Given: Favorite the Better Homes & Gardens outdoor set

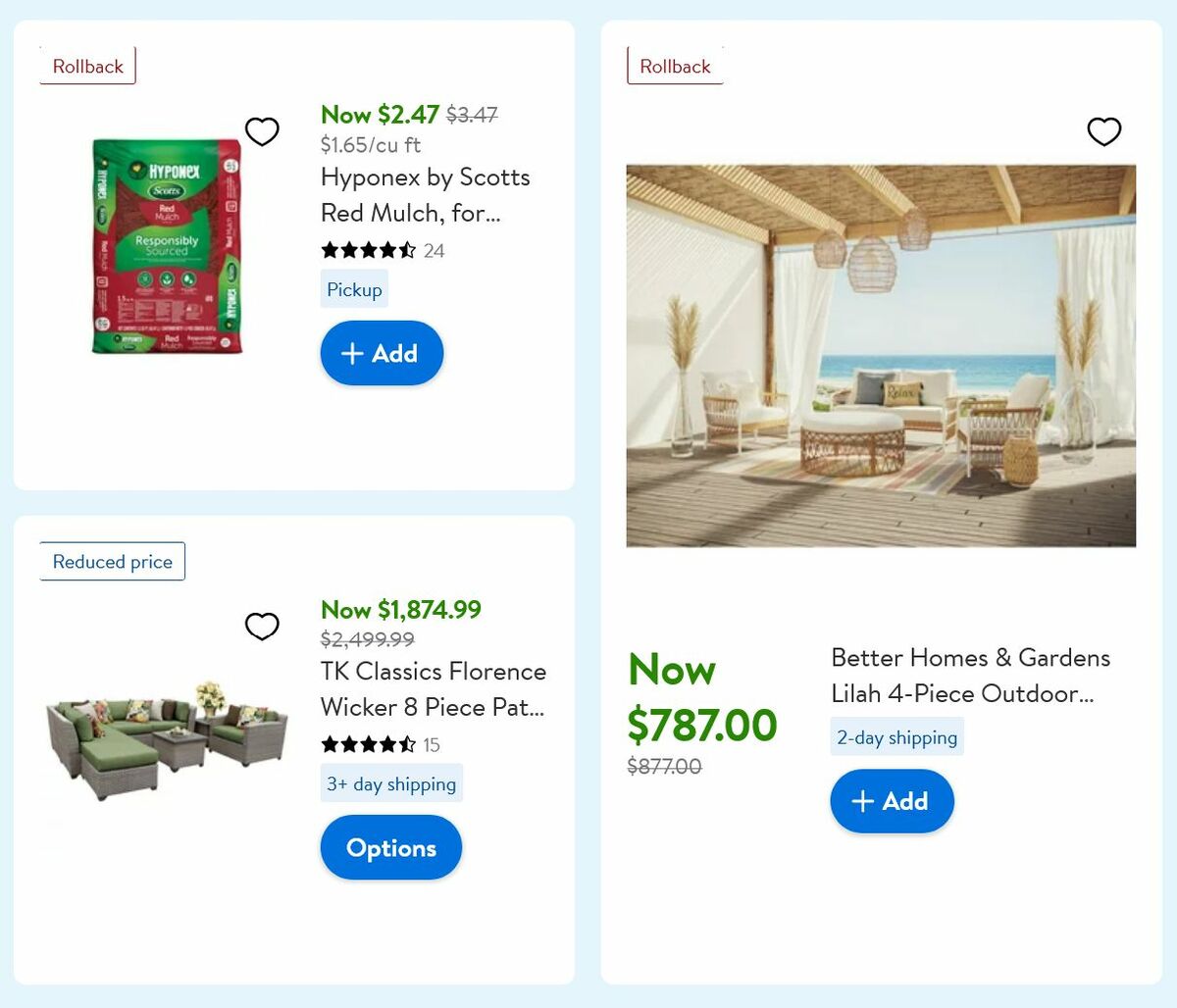Looking at the screenshot, I should coord(1104,130).
